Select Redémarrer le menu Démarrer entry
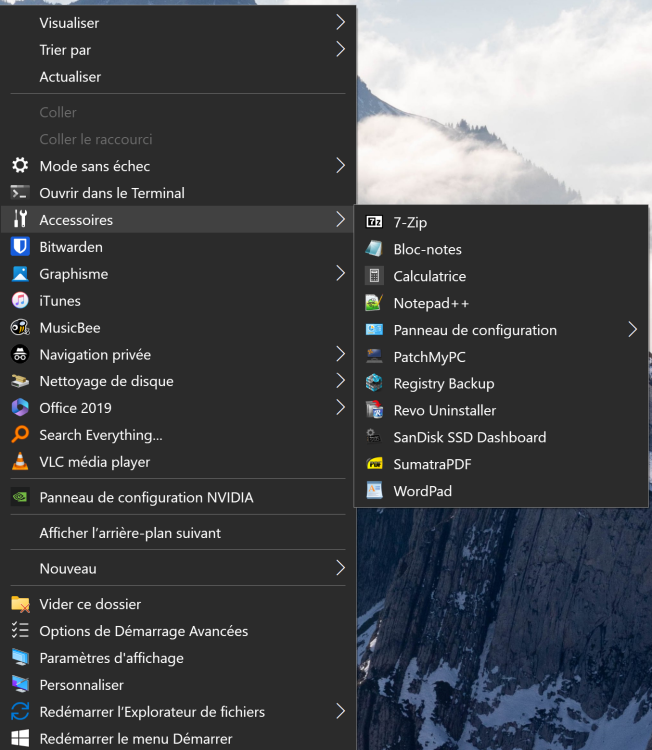This screenshot has width=652, height=750. click(x=178, y=739)
